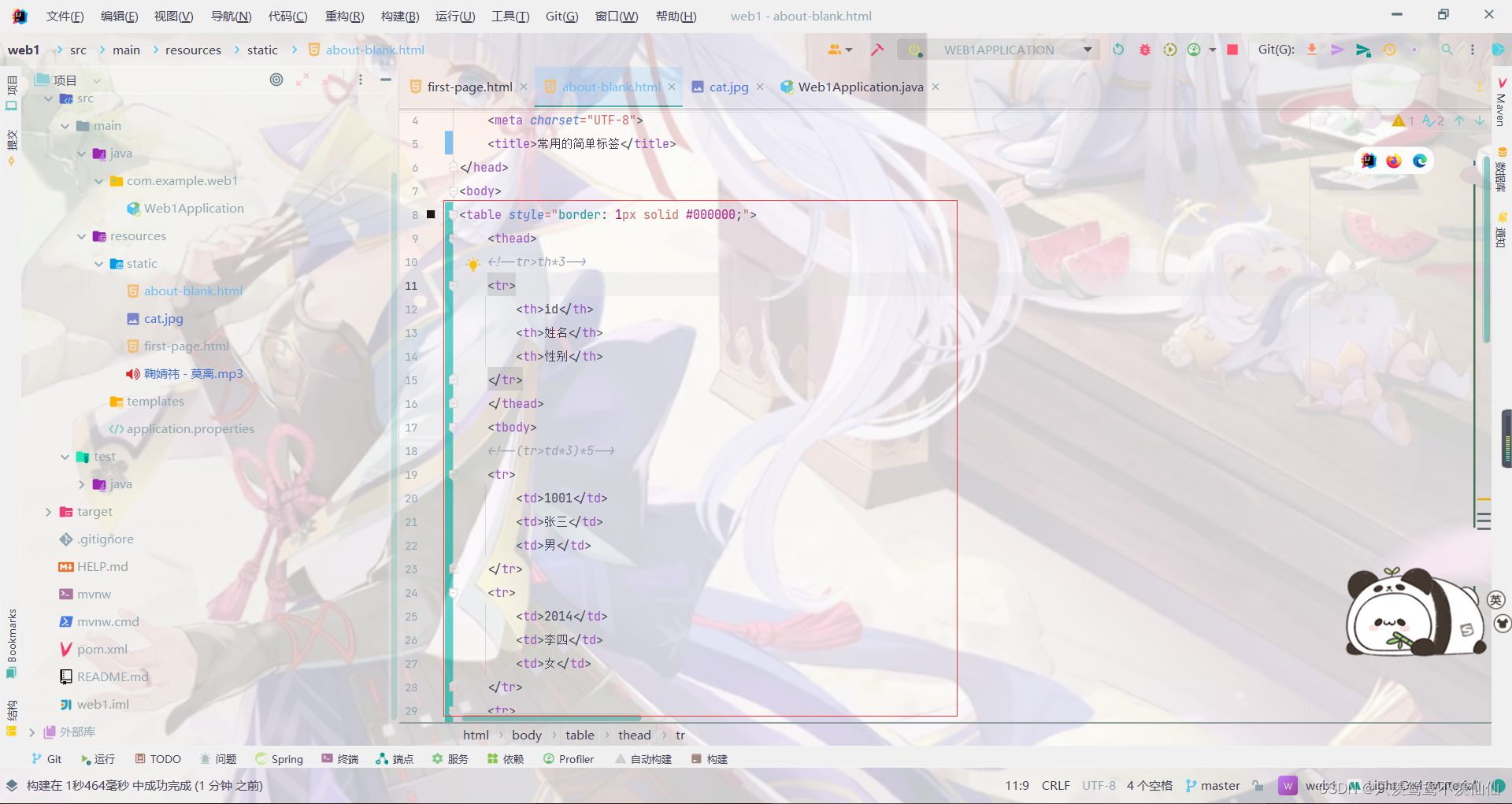This screenshot has width=1512, height=804.
Task: Click the CRLF line separator indicator
Action: click(1055, 785)
